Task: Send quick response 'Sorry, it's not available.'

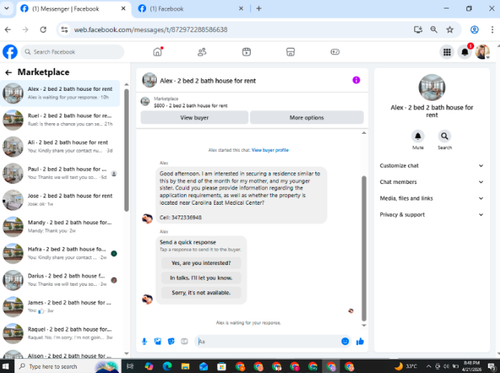Action: 201,293
